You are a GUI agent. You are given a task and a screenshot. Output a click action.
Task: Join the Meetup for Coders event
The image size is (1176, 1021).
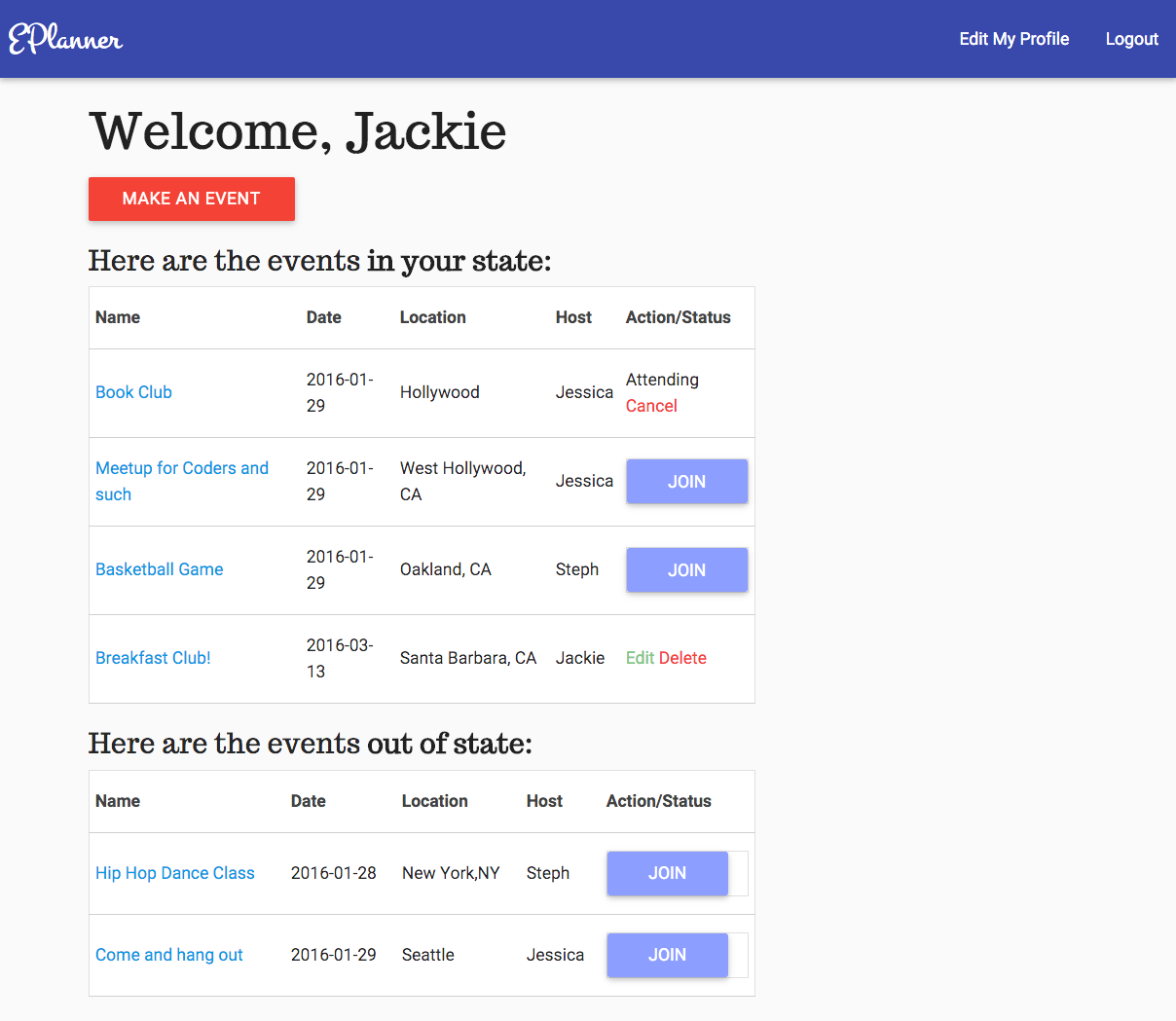pos(686,482)
